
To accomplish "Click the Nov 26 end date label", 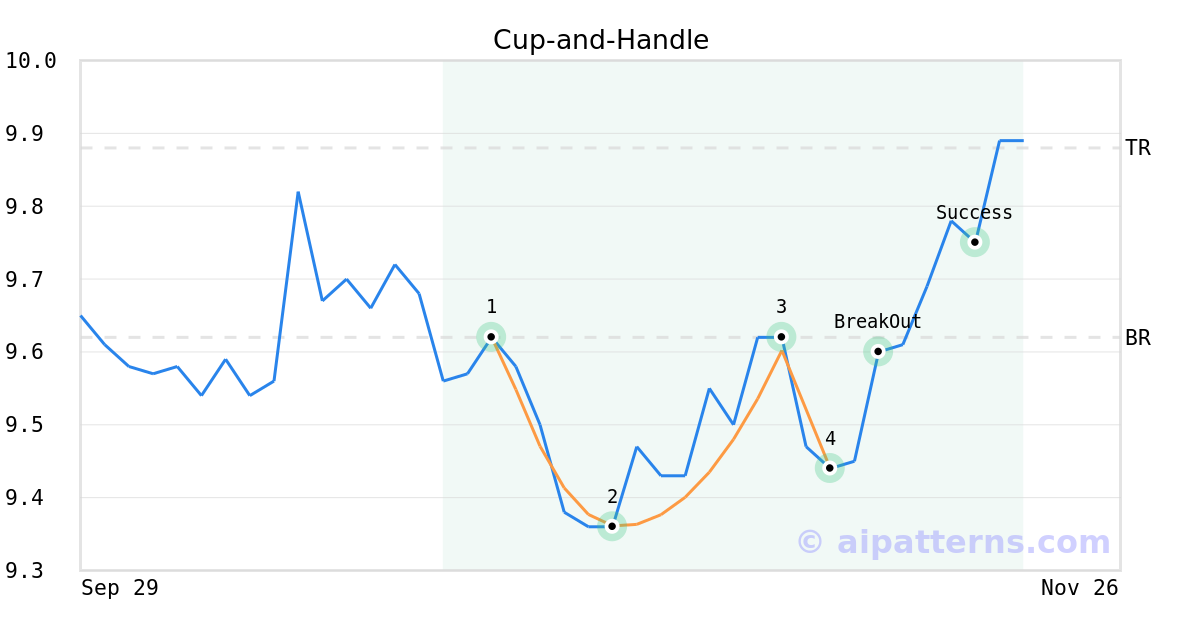I will point(1079,588).
